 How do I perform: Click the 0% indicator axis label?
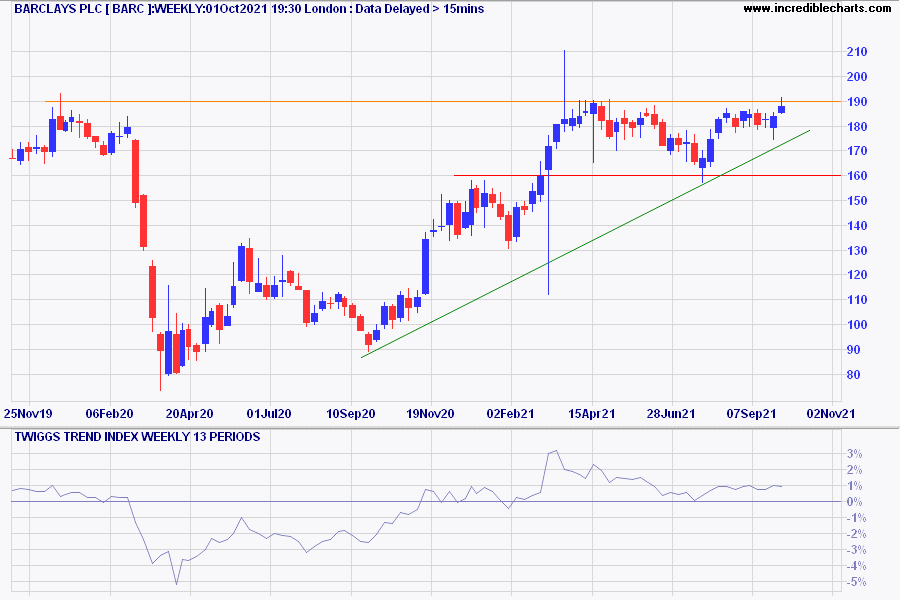pos(855,502)
